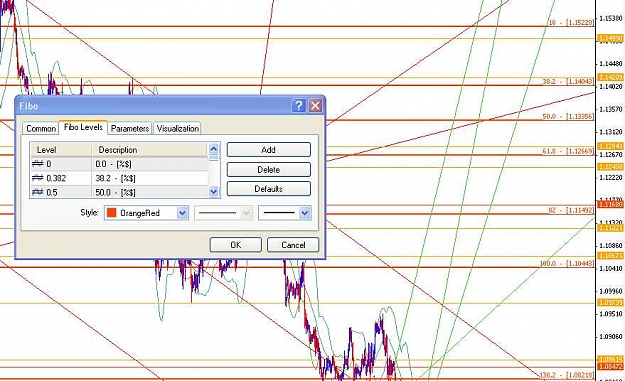This screenshot has width=625, height=381.
Task: Click the orange 1.09733 price marker
Action: click(x=610, y=303)
